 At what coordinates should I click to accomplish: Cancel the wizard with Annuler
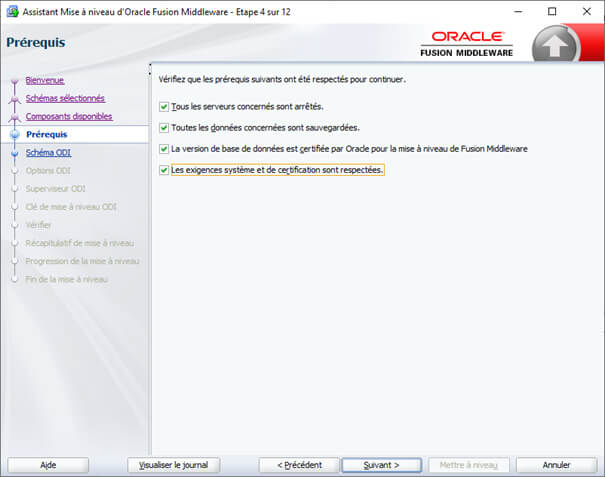coord(556,465)
